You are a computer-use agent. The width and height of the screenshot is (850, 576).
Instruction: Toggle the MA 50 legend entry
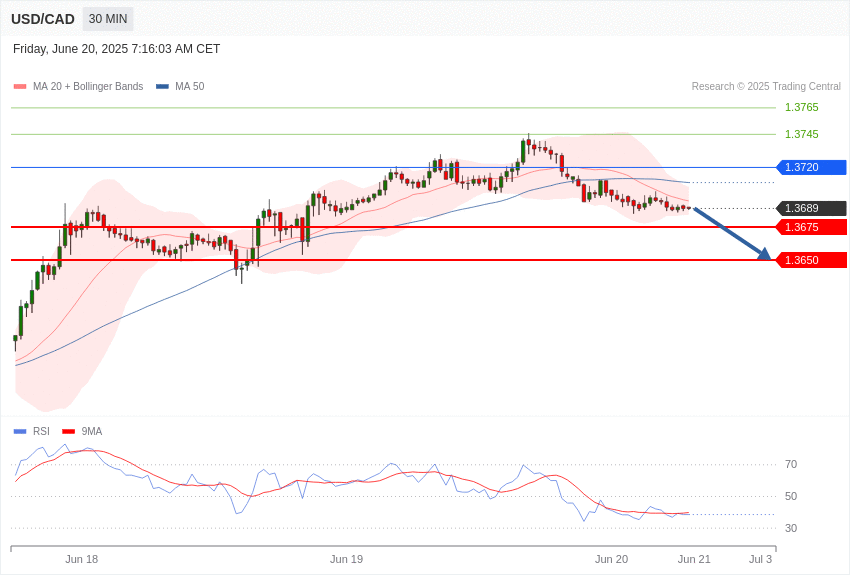coord(181,87)
